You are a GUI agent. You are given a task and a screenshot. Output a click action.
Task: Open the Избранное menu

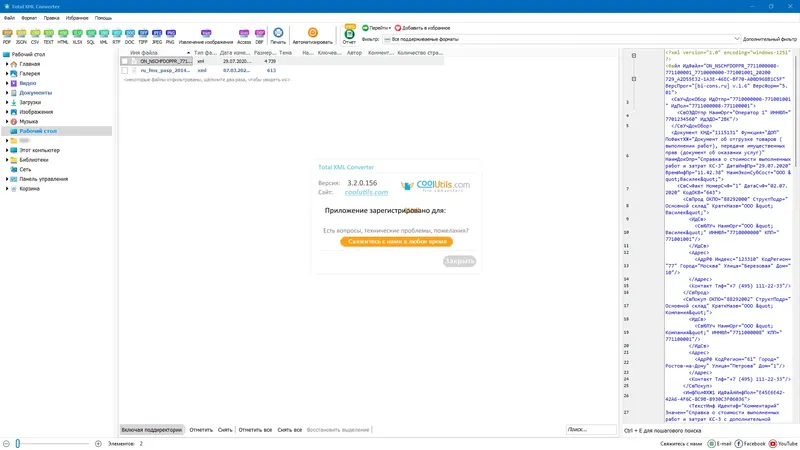click(x=77, y=18)
